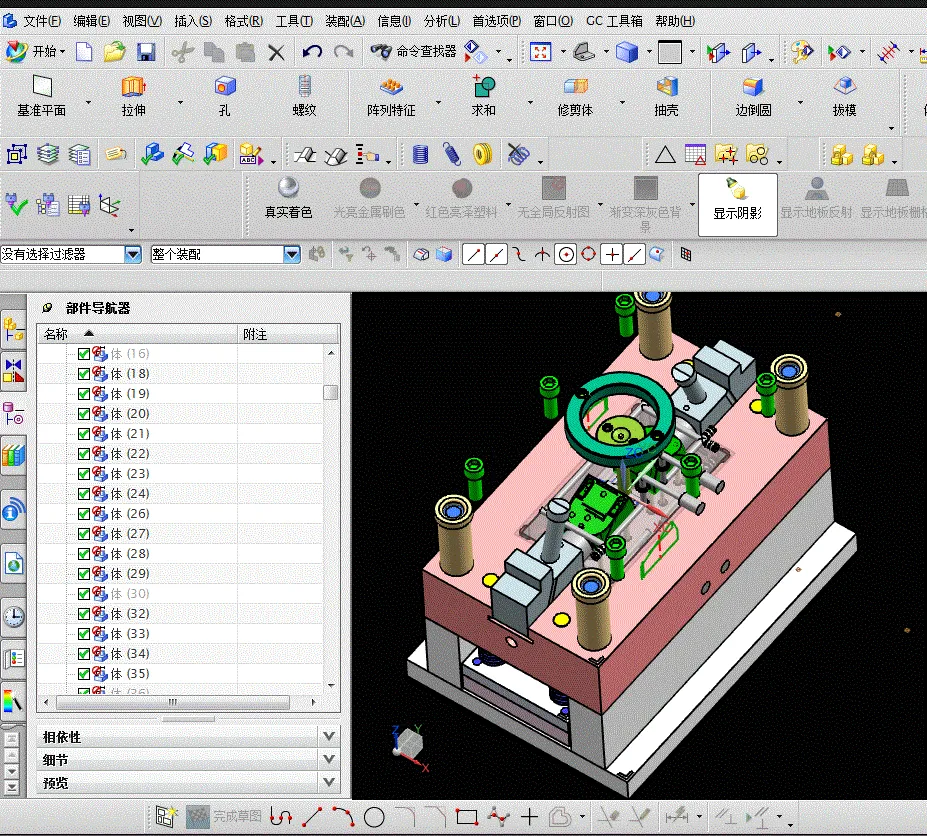Sort by the Name (名称) column header
This screenshot has height=836, width=927.
[137, 334]
